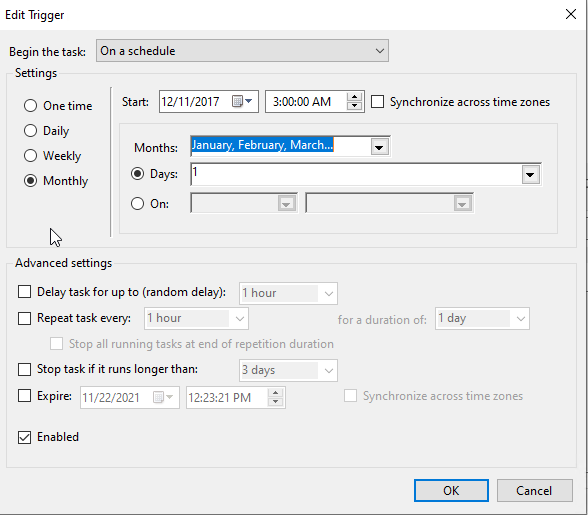The height and width of the screenshot is (515, 588).
Task: Click the OK button
Action: (x=451, y=490)
